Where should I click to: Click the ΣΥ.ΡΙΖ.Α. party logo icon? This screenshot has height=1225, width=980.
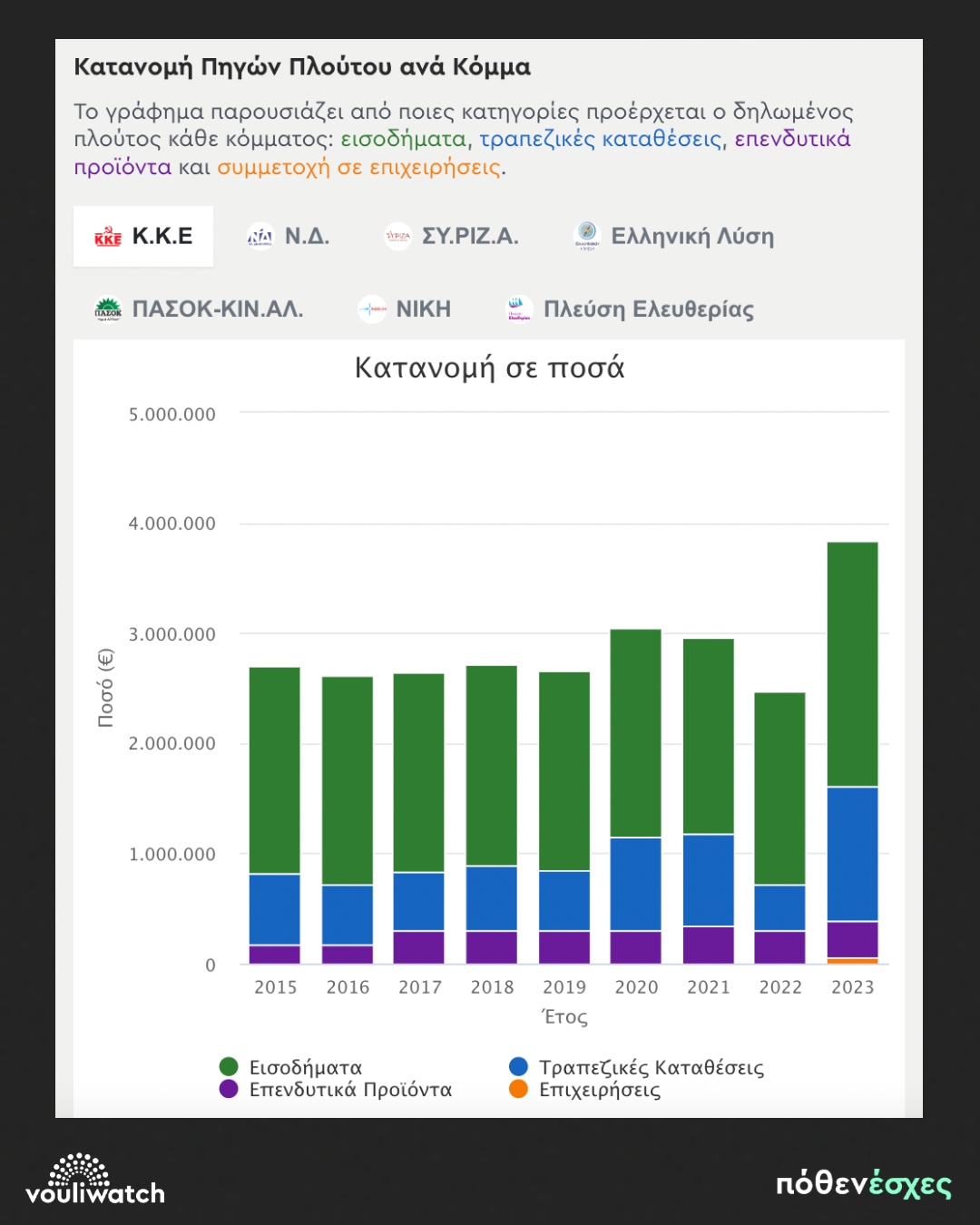(397, 237)
